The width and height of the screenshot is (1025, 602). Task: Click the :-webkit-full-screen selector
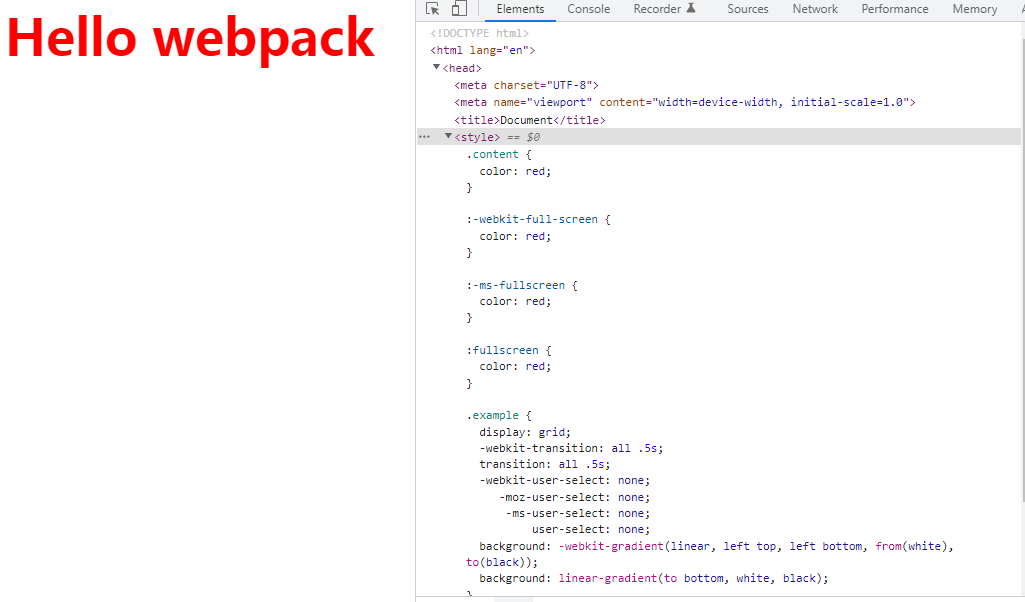coord(532,220)
